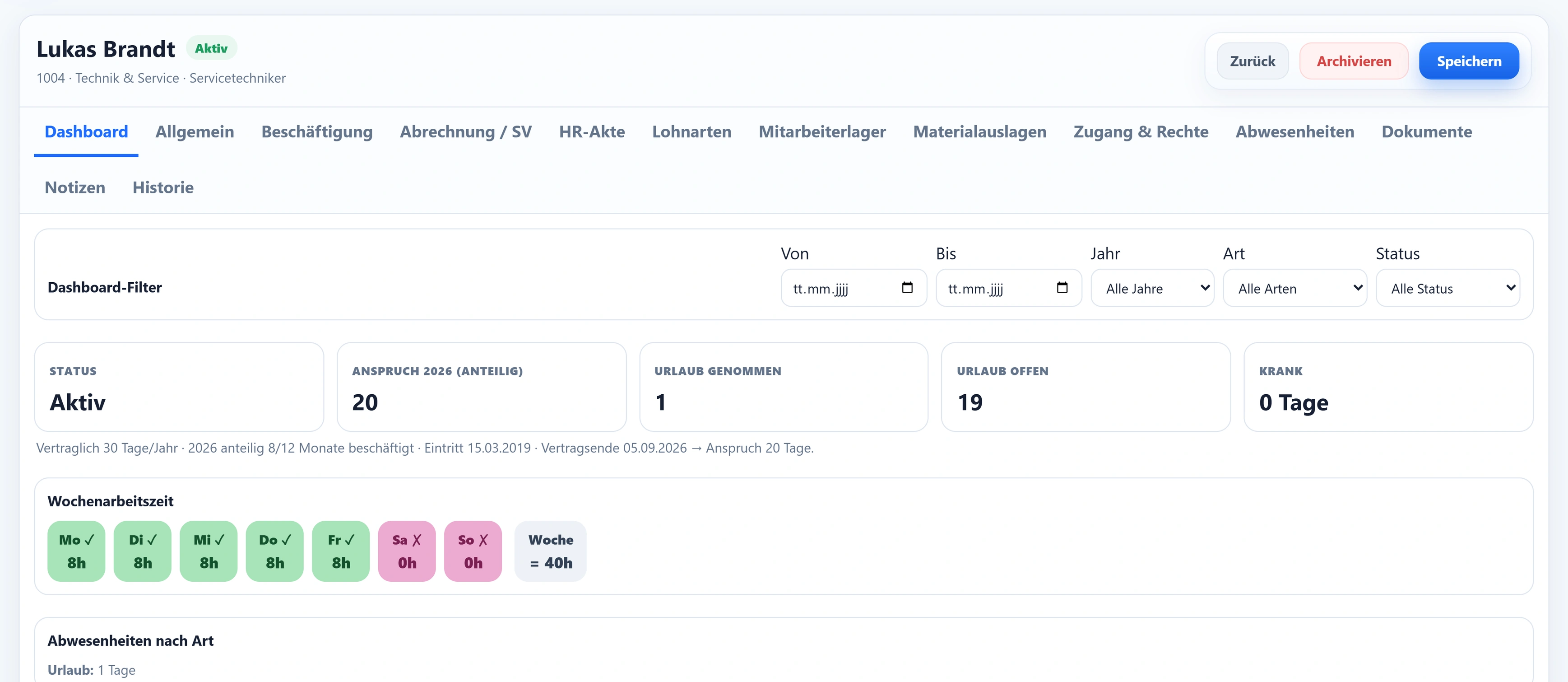Click the '1004 · Technik & Service · Servicetechniker' subtitle
Screen dimensions: 1568x682
161,78
